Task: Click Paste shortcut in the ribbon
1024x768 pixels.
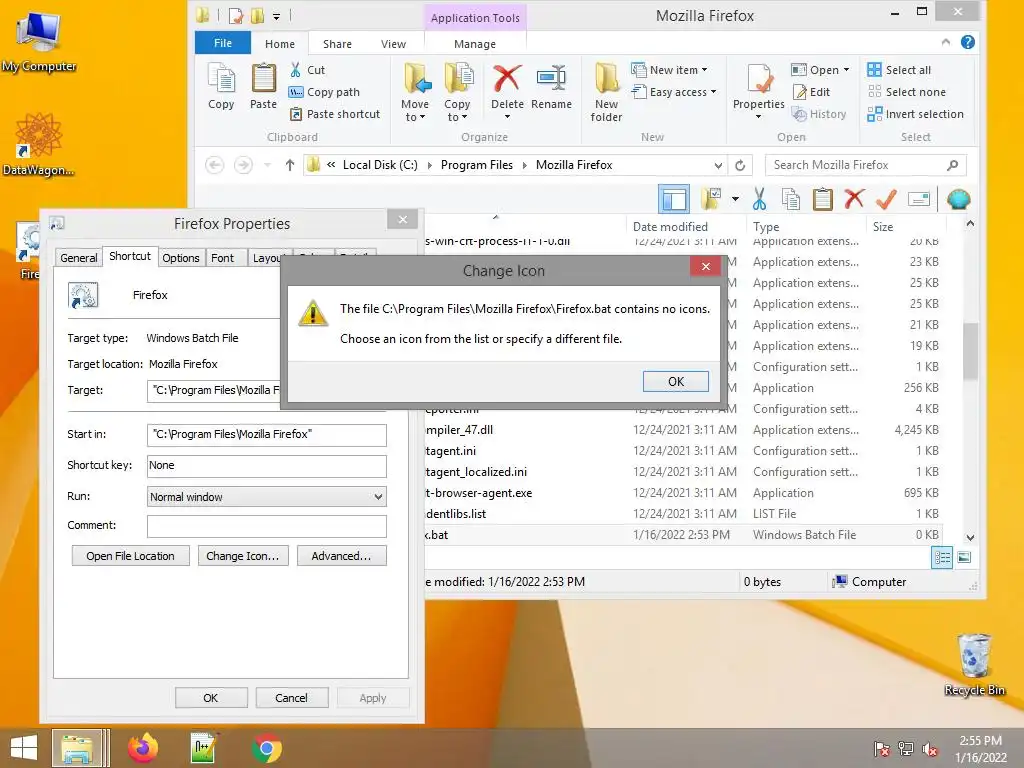Action: point(334,114)
